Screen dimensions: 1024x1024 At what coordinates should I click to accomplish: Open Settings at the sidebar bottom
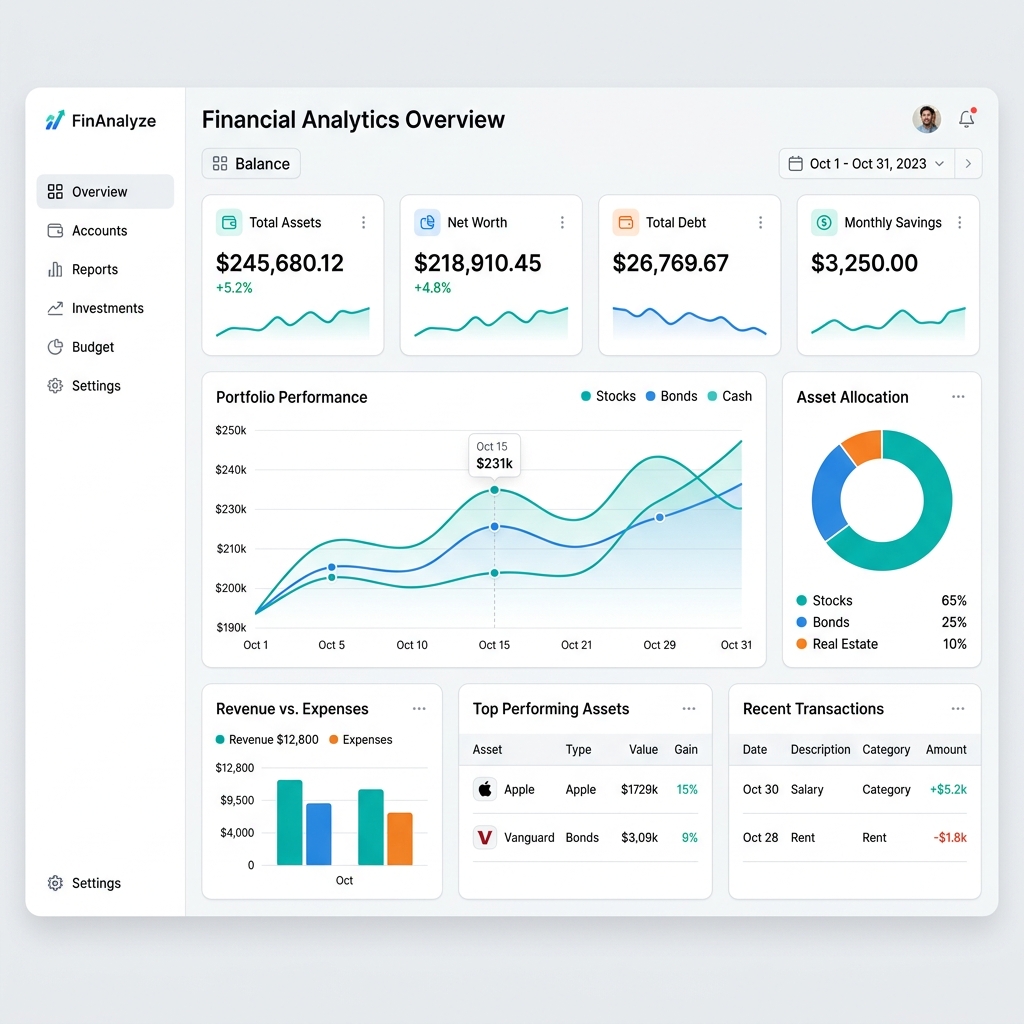coord(84,883)
